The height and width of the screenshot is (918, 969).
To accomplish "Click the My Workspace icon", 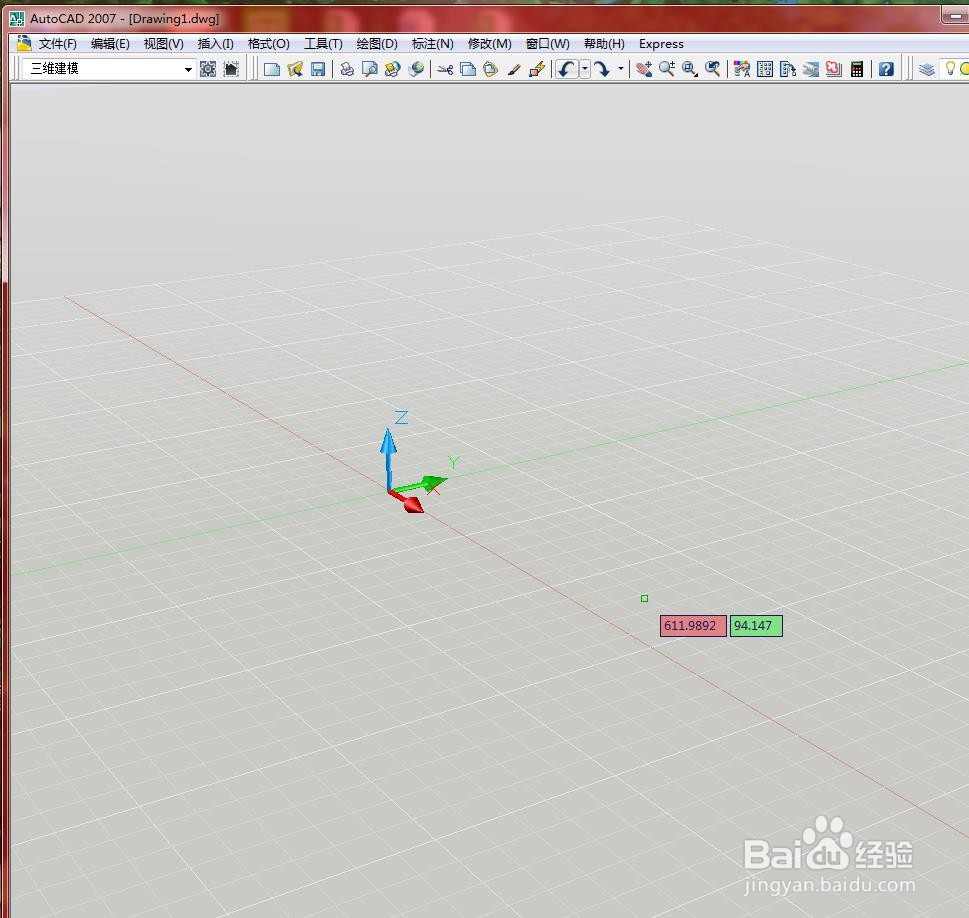I will point(231,69).
